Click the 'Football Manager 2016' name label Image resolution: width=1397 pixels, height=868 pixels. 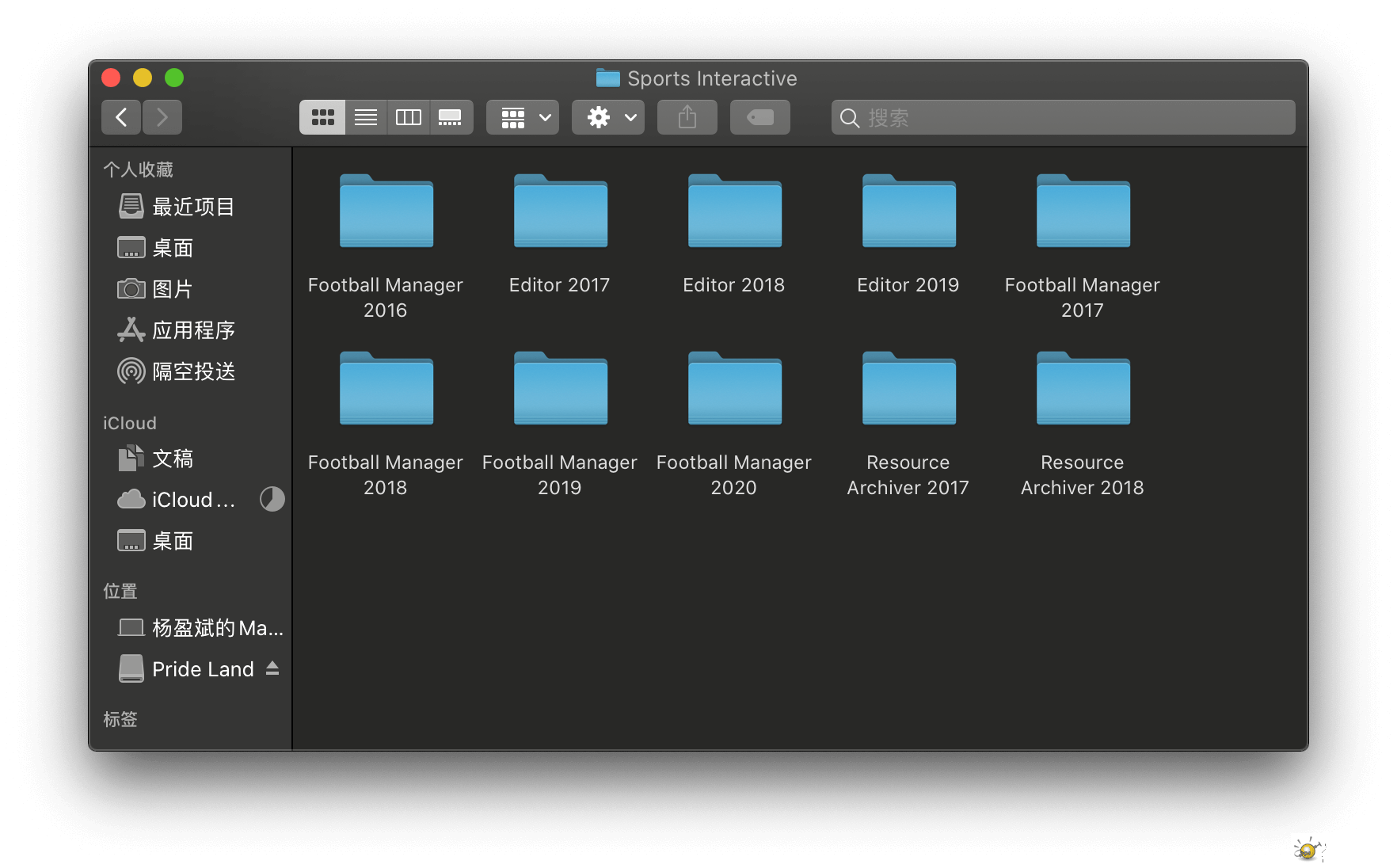click(x=386, y=297)
